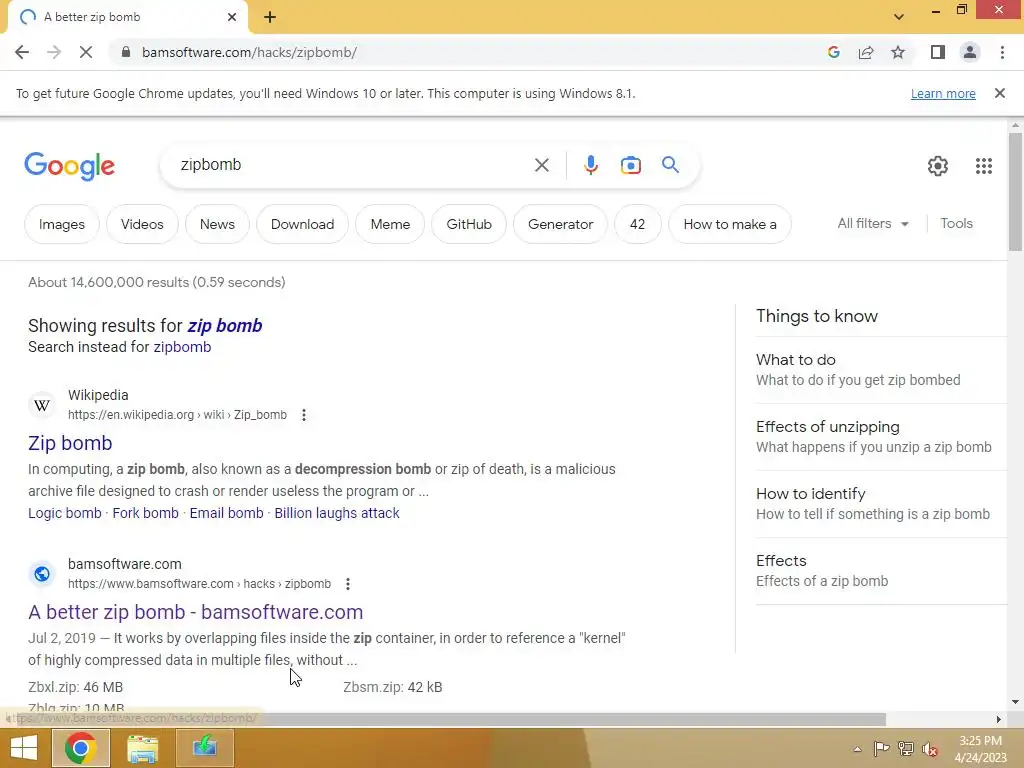The height and width of the screenshot is (768, 1024).
Task: Click the Google icon in the address bar
Action: [833, 52]
